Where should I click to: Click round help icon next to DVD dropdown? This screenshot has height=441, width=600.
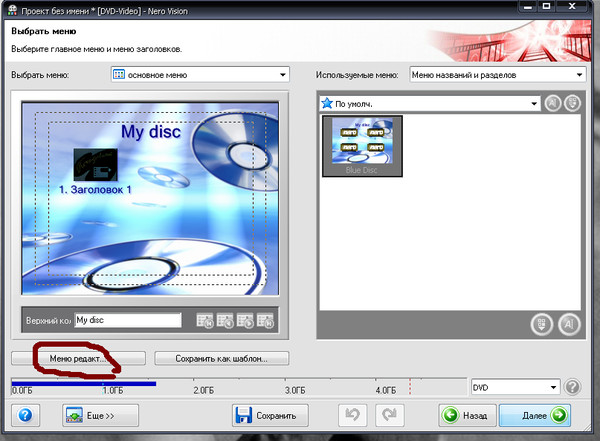(x=572, y=387)
